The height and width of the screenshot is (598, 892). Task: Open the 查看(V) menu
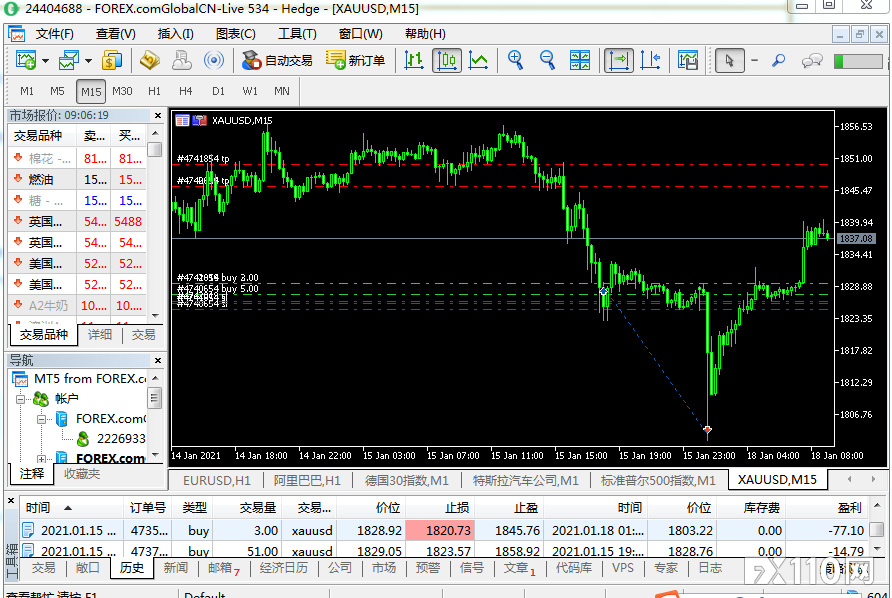[x=115, y=34]
